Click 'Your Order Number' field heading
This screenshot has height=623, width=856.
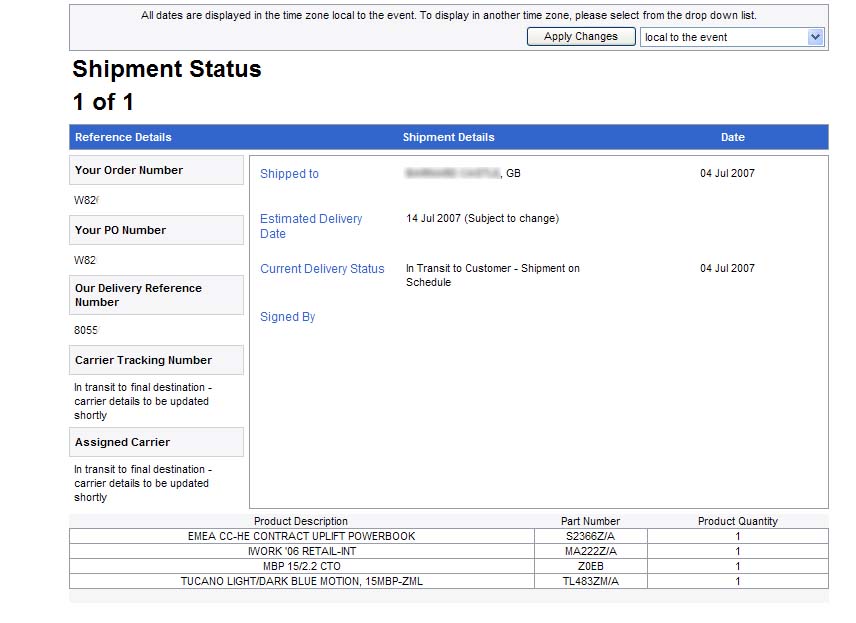pos(156,170)
